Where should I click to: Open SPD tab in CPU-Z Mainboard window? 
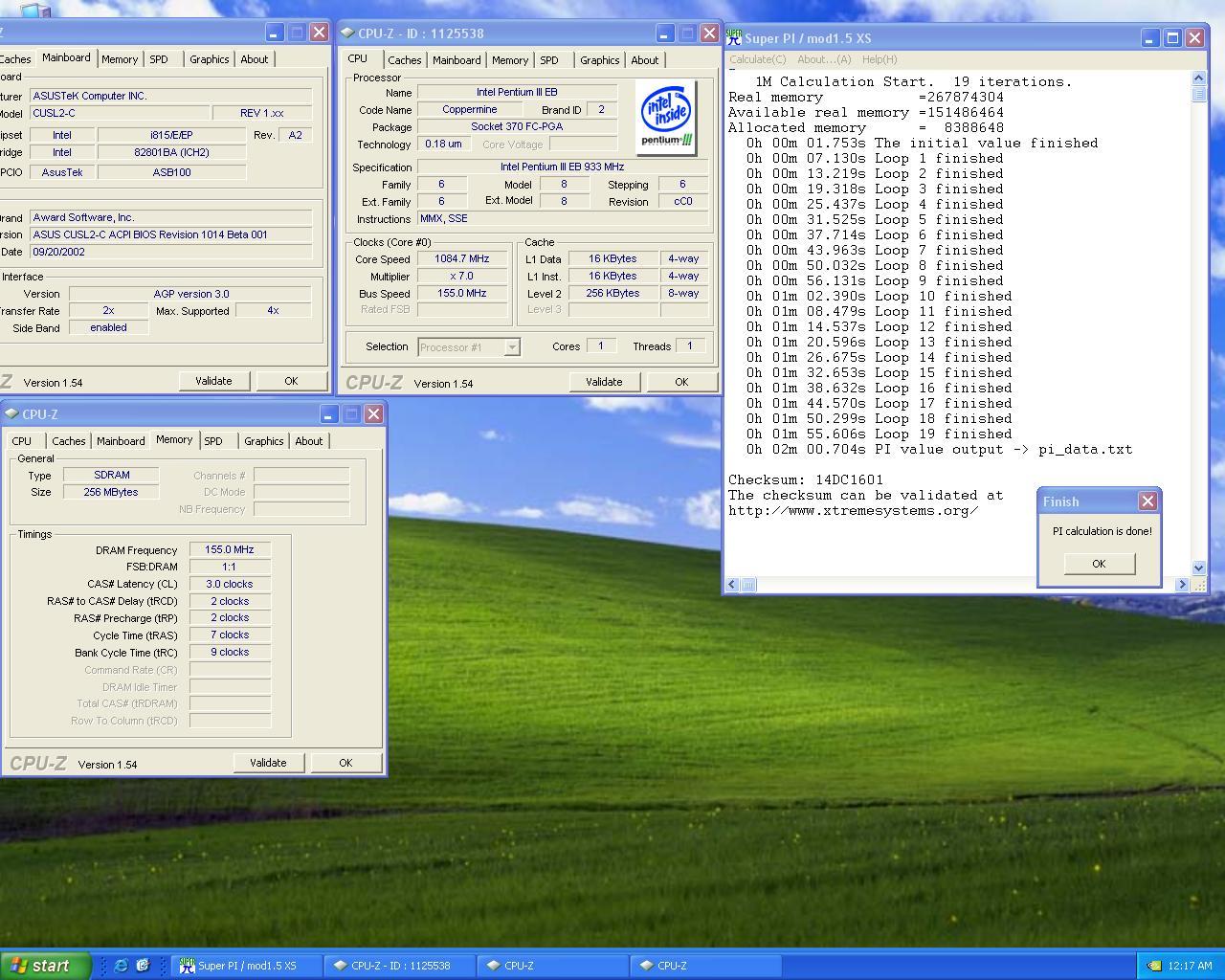[x=159, y=59]
